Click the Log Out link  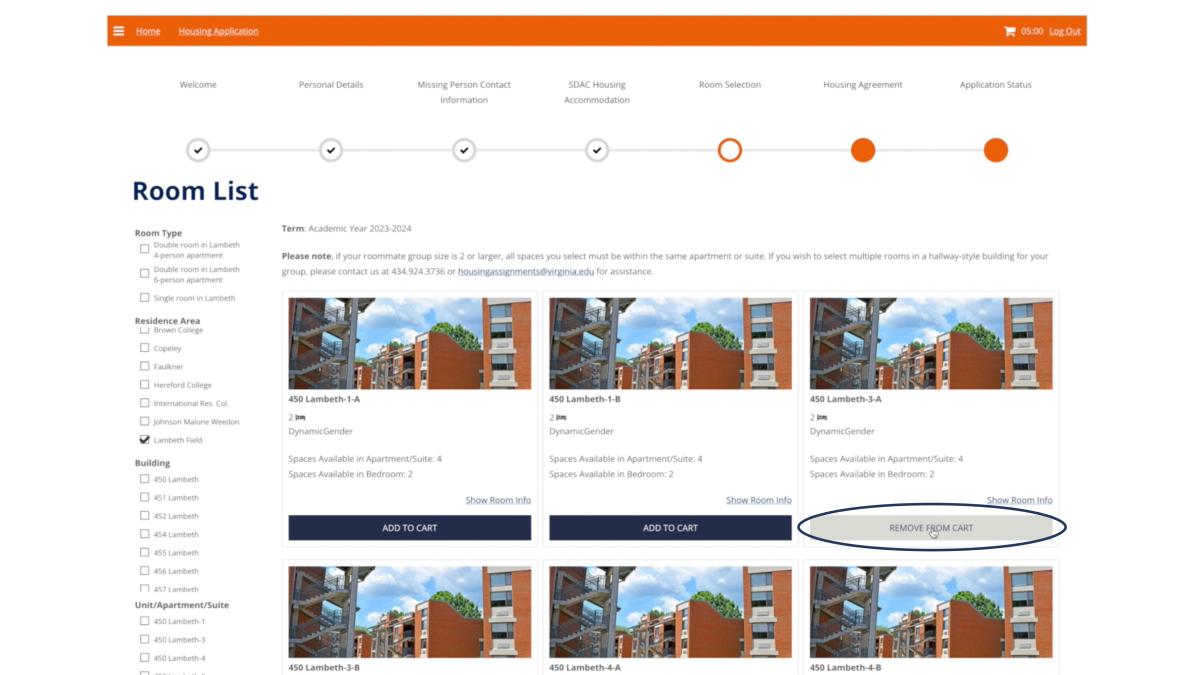1065,31
